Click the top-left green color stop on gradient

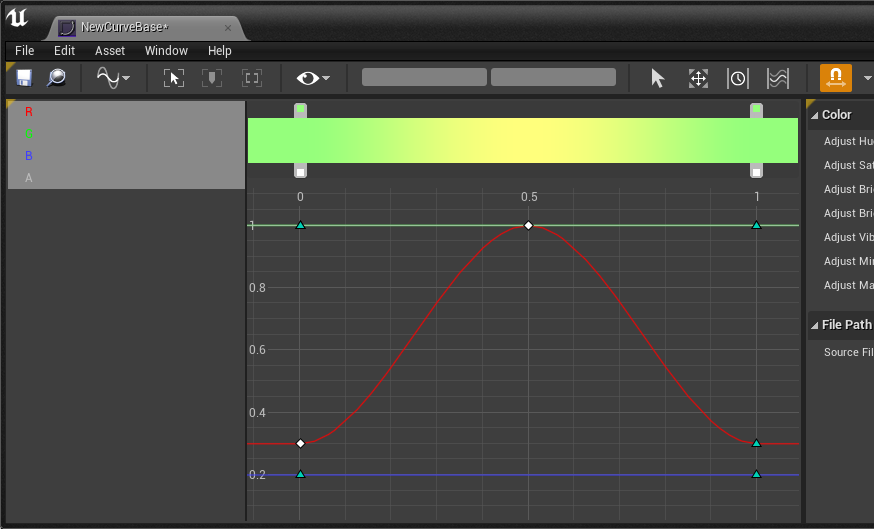click(x=300, y=110)
